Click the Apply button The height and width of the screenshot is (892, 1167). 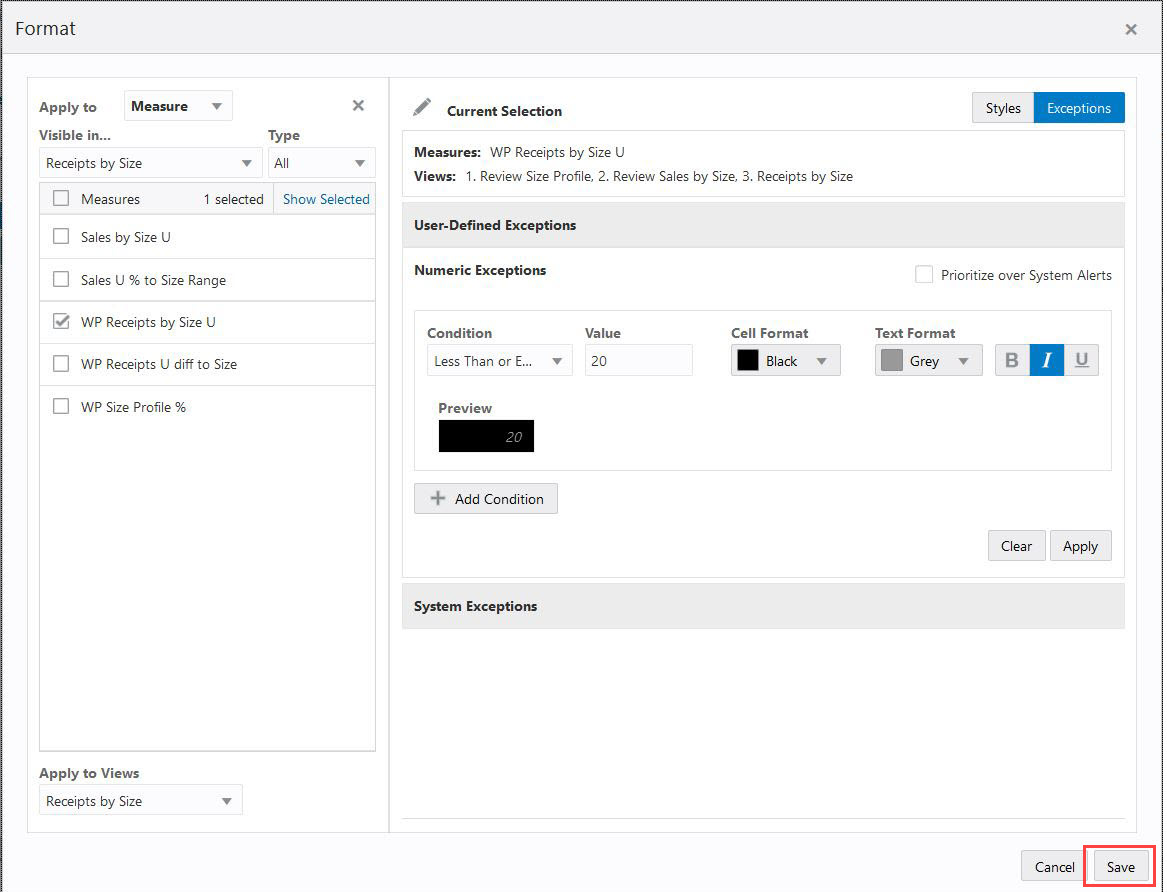pyautogui.click(x=1080, y=546)
